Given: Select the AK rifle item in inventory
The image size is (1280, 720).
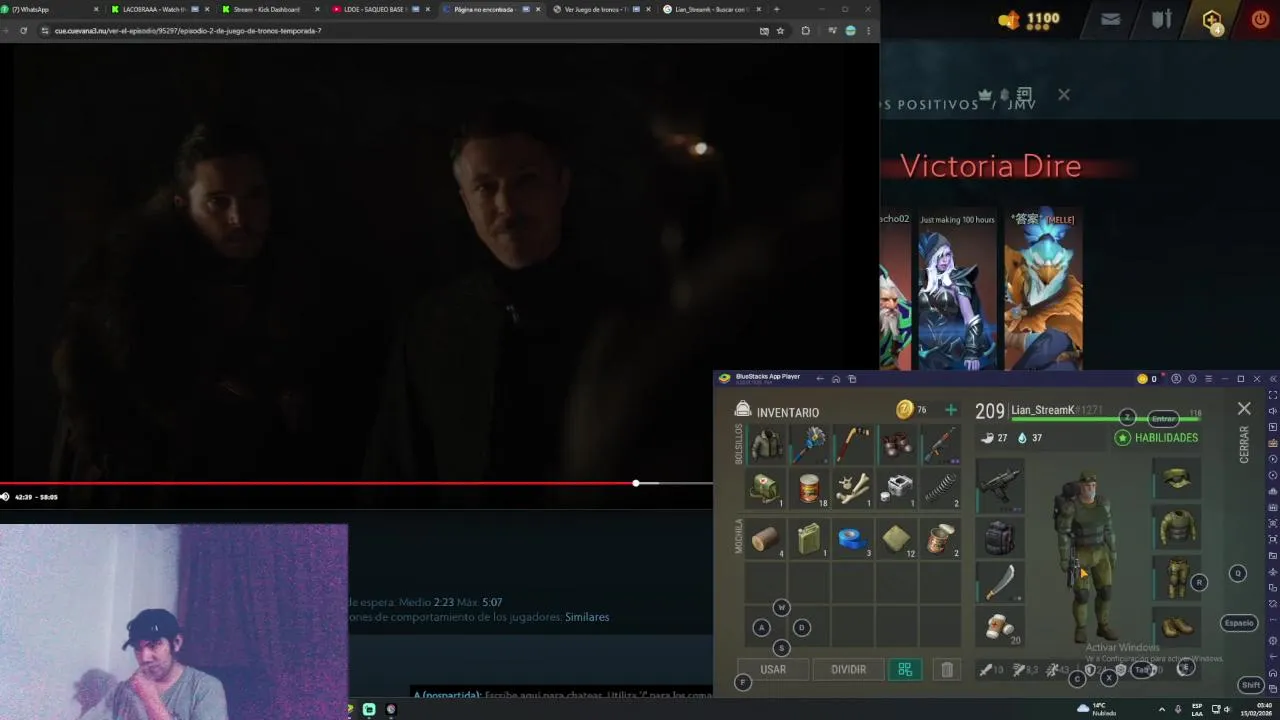Looking at the screenshot, I should pos(940,444).
